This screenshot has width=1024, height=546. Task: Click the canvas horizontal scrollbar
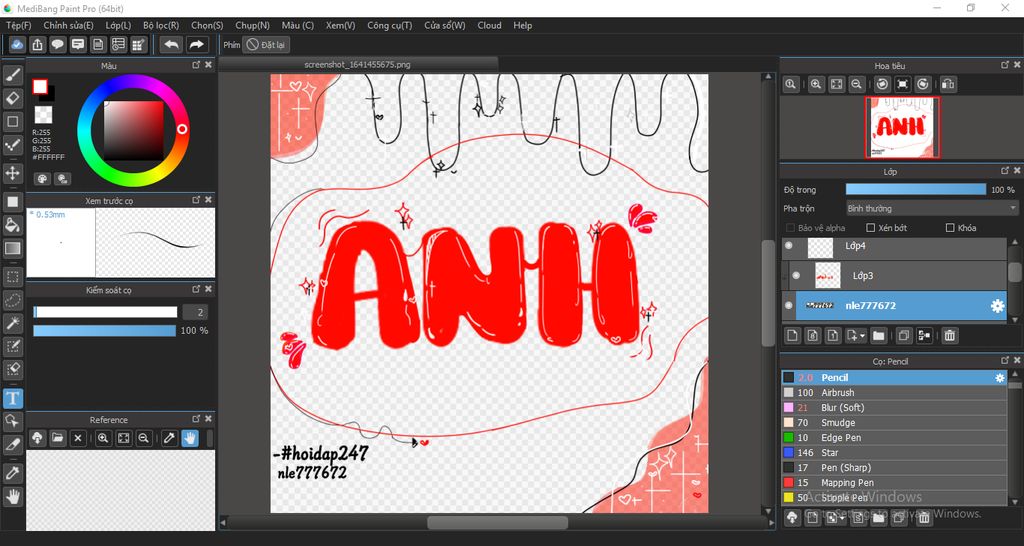tap(498, 522)
